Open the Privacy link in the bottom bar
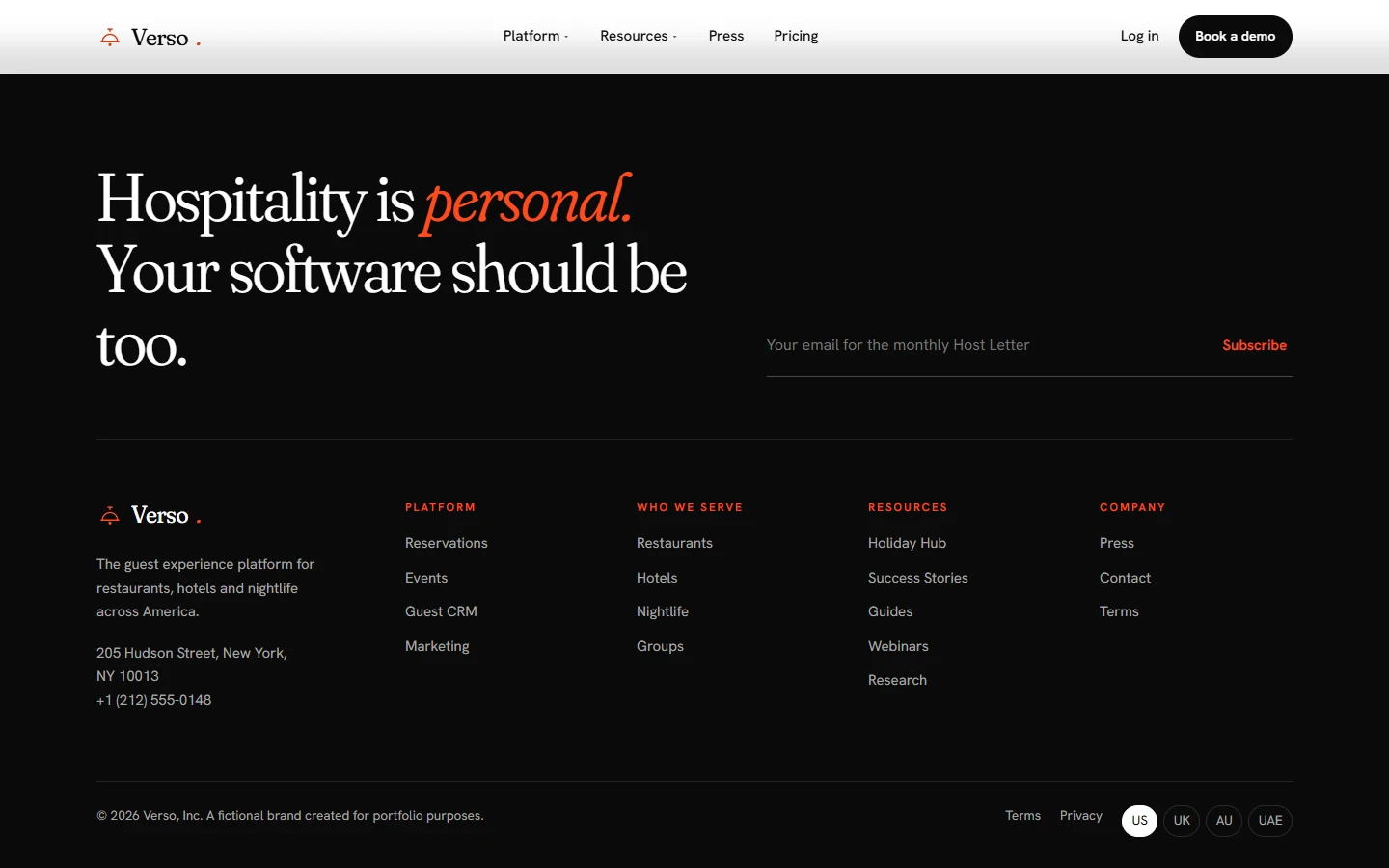The width and height of the screenshot is (1389, 868). (x=1080, y=816)
